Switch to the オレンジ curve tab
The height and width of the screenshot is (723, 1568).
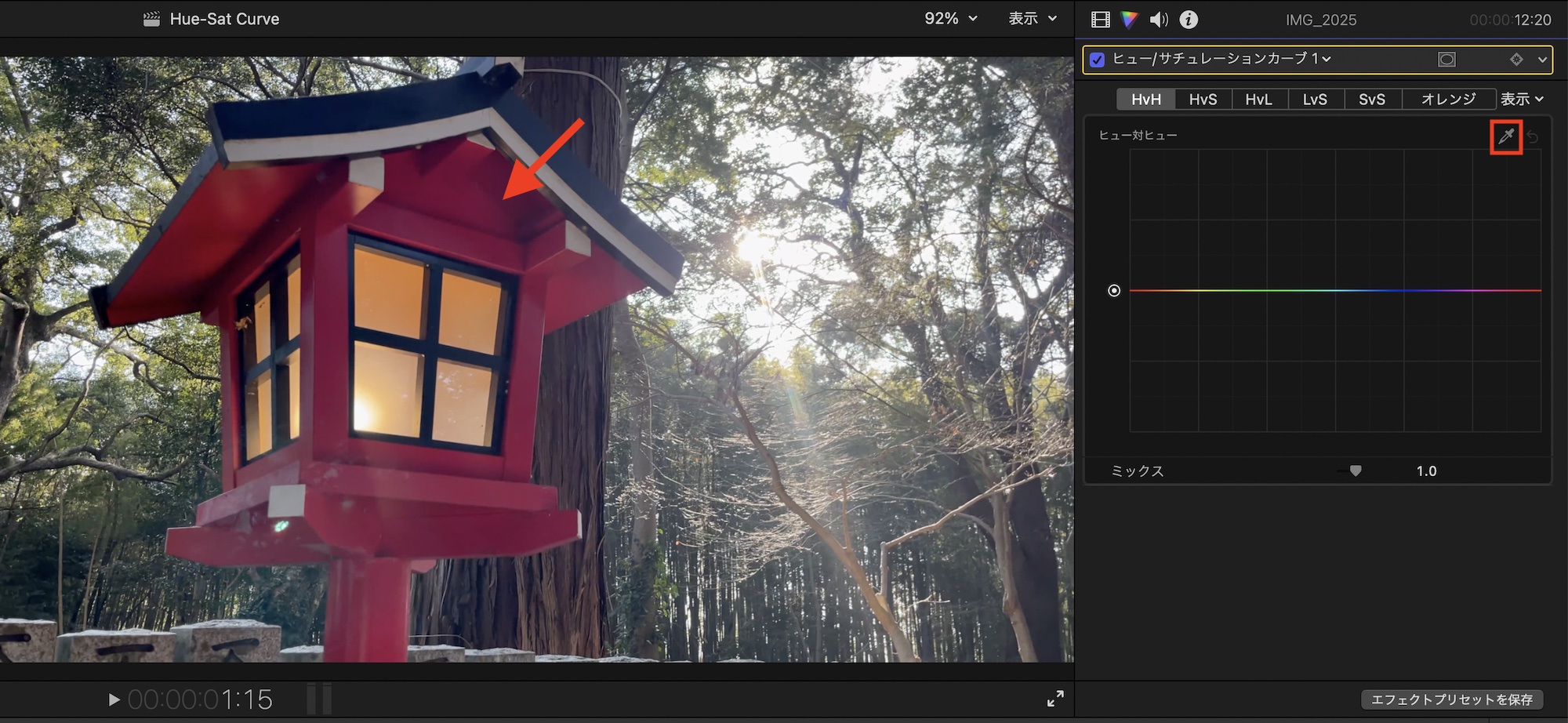click(x=1449, y=100)
